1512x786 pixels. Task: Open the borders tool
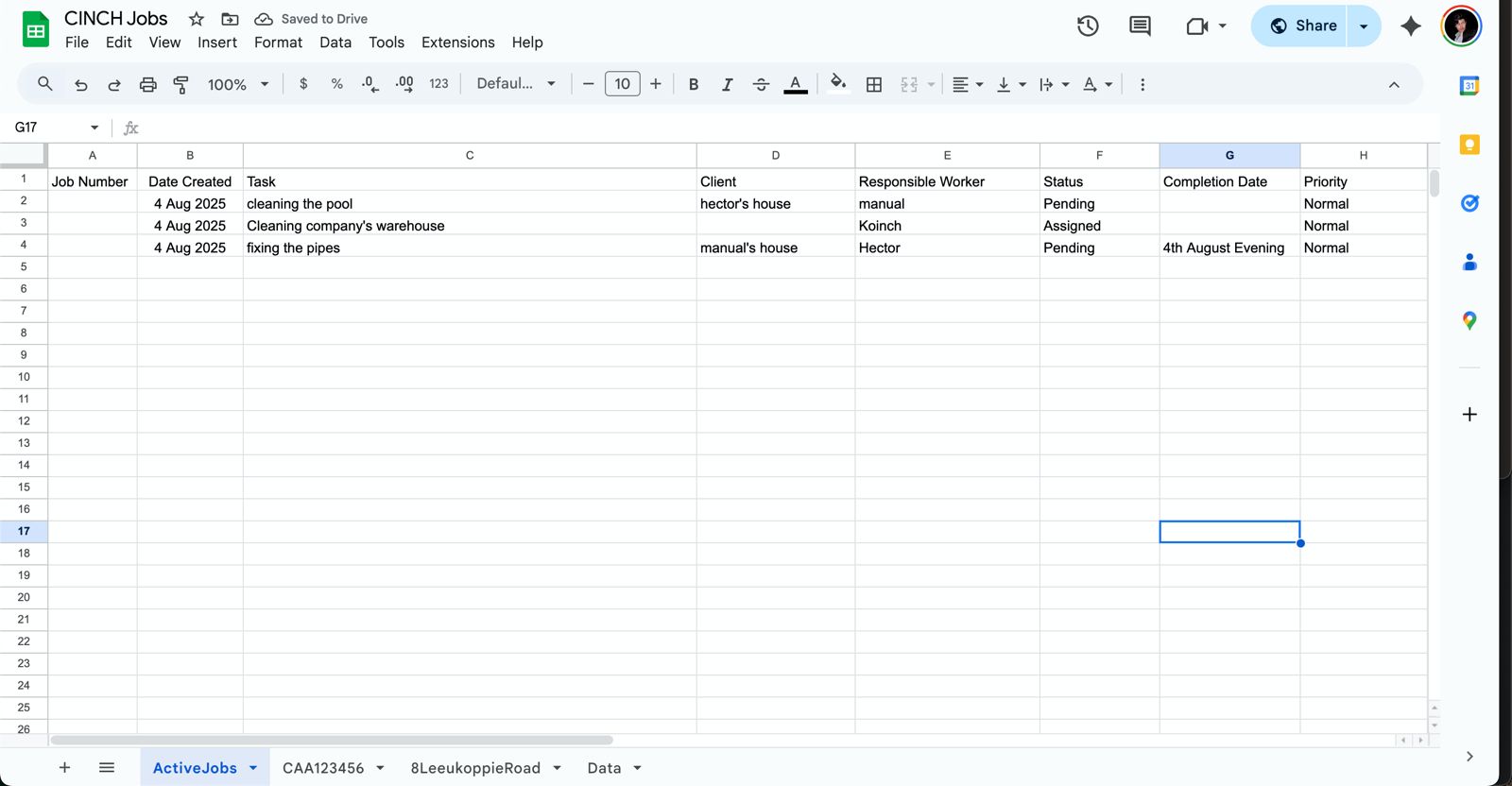pyautogui.click(x=874, y=84)
